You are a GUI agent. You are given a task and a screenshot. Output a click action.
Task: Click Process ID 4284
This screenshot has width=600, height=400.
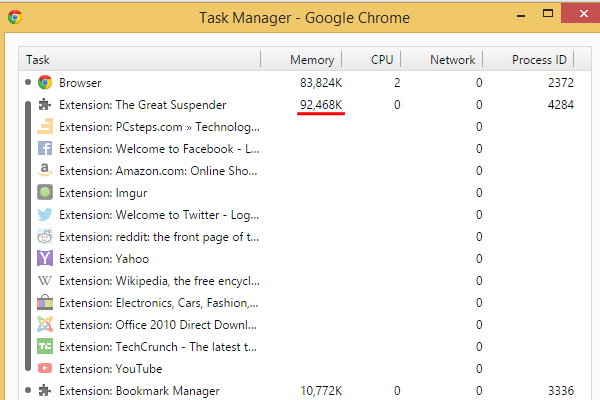click(561, 104)
